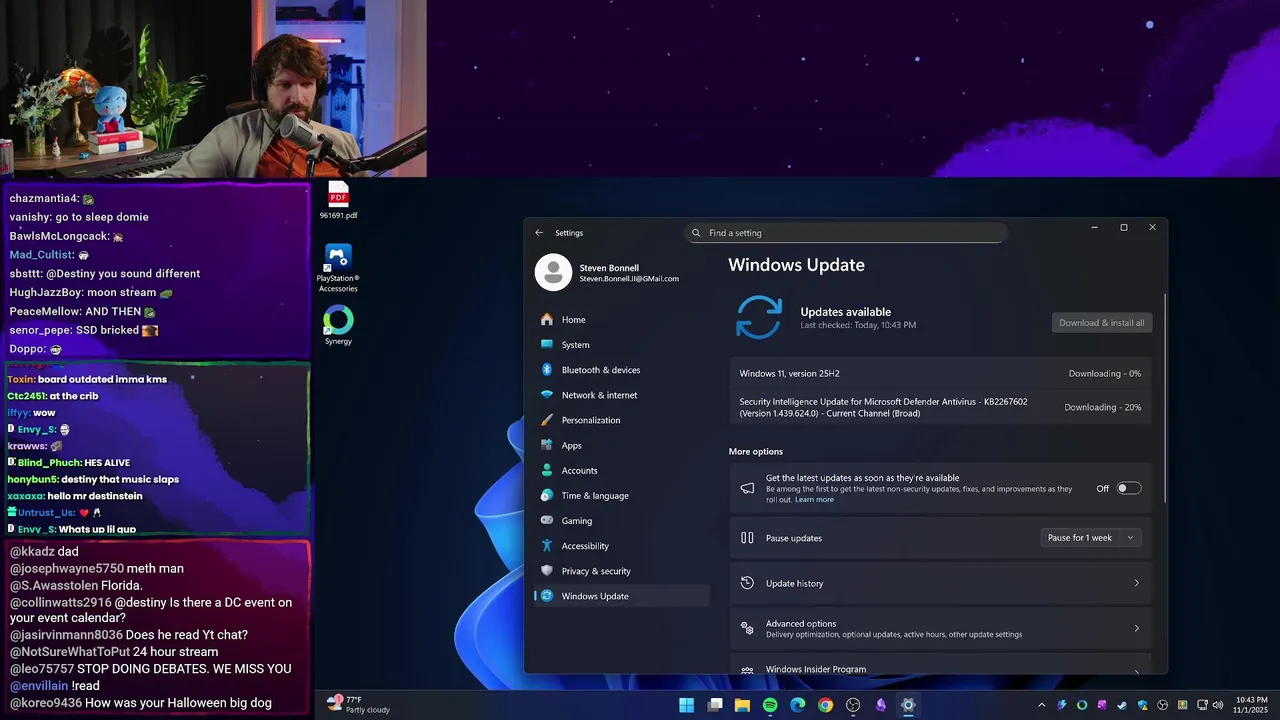This screenshot has width=1280, height=720.
Task: Toggle Get the latest updates switch
Action: coord(1129,489)
